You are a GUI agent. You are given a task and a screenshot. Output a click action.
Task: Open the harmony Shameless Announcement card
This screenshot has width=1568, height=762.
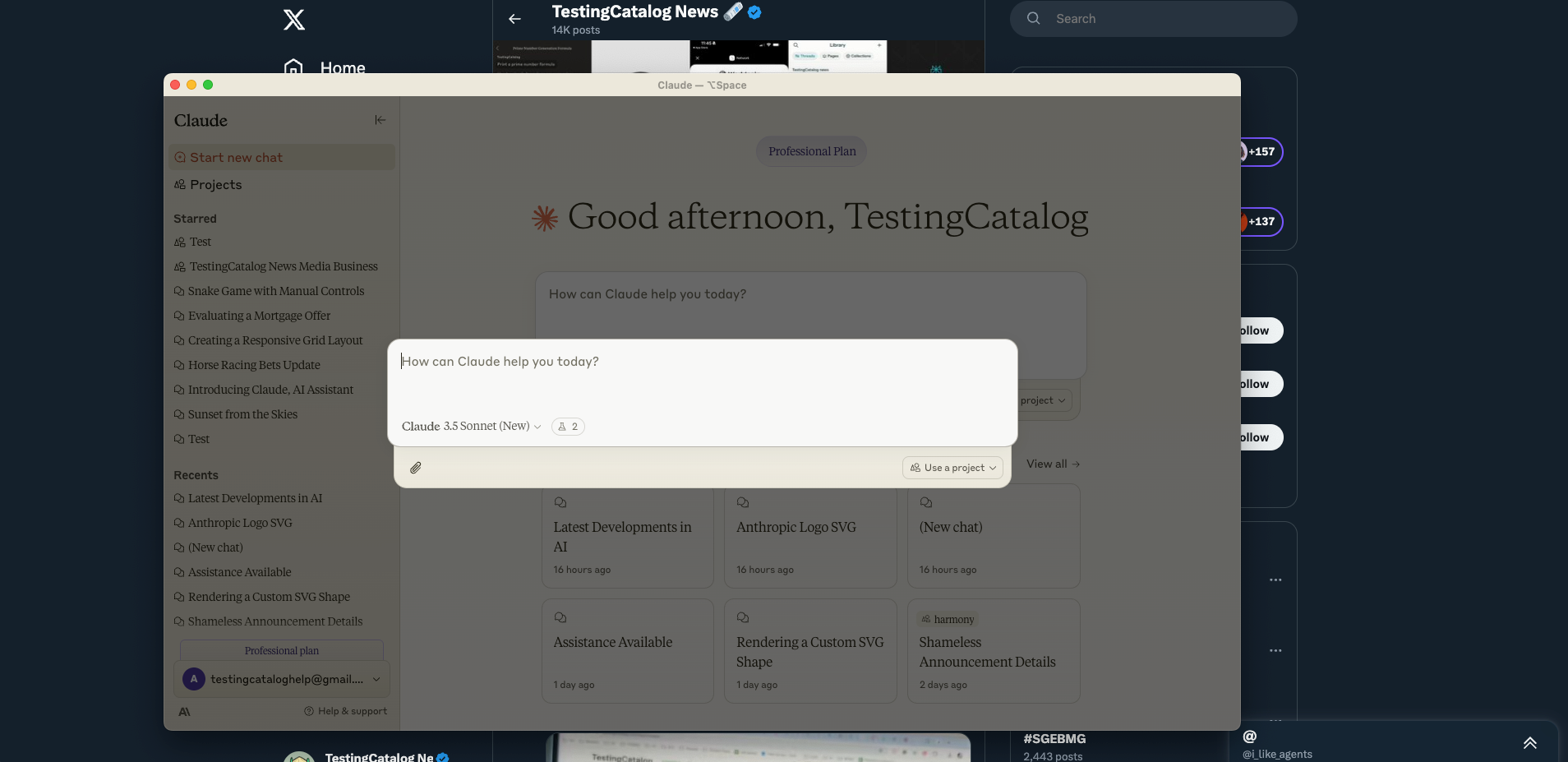click(x=994, y=651)
